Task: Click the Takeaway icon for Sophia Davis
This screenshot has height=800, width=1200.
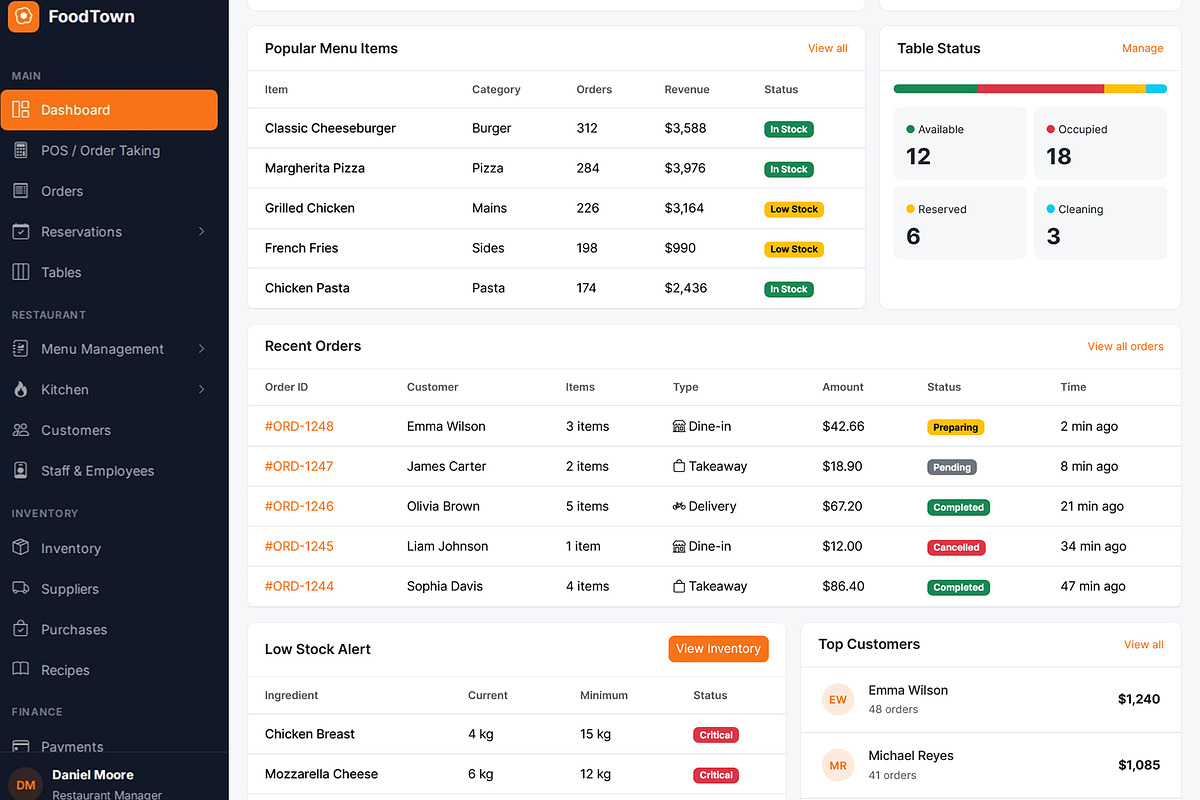Action: pos(679,586)
